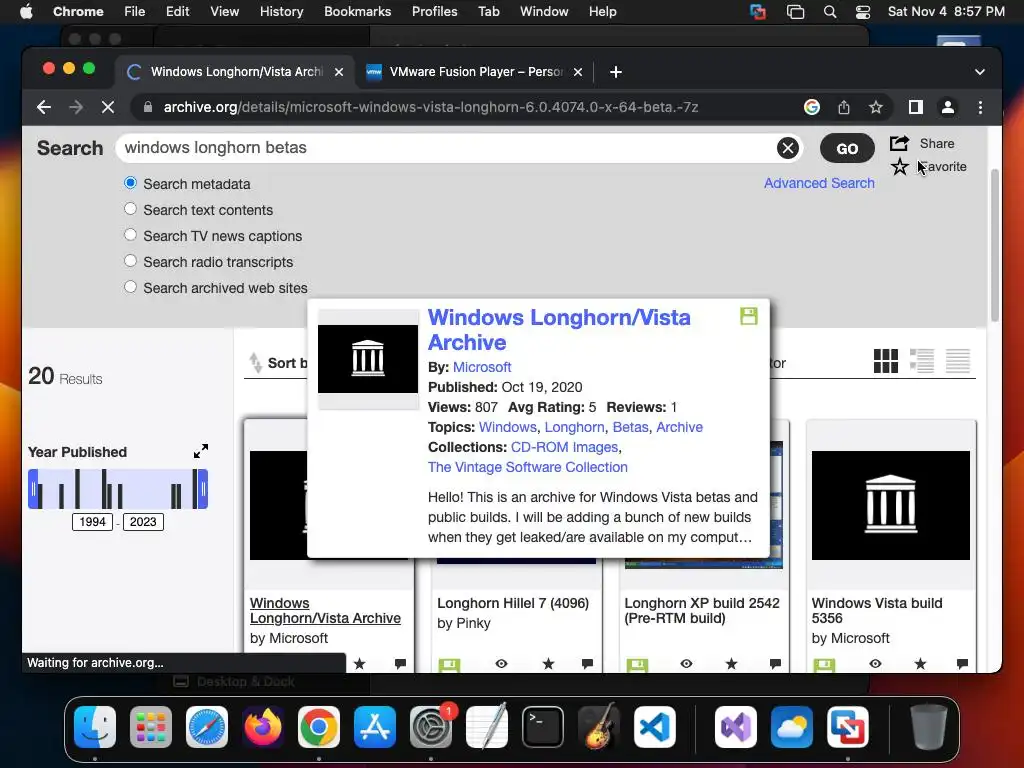Open Terminal from the Dock

coord(543,727)
